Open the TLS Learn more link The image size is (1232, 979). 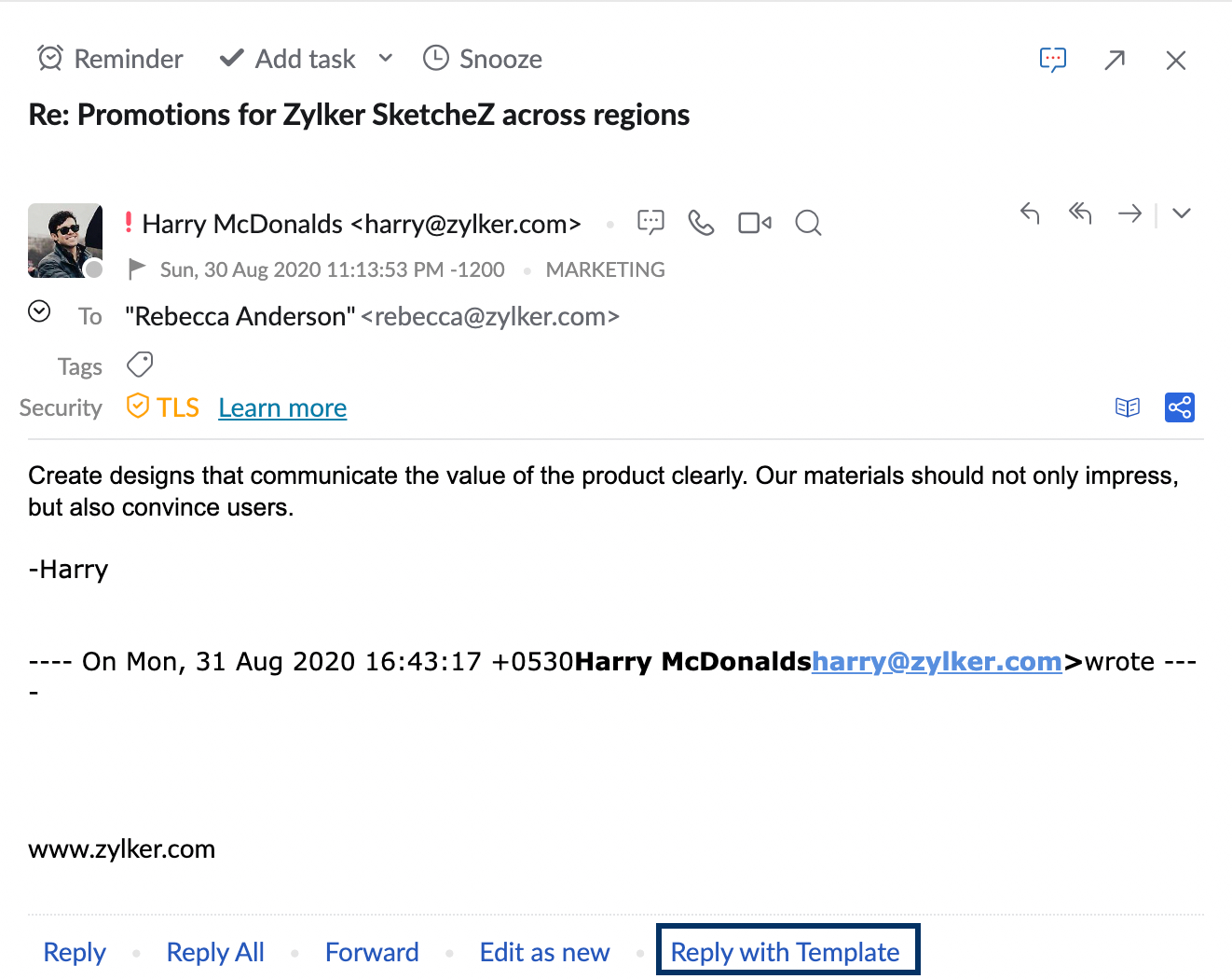coord(282,408)
